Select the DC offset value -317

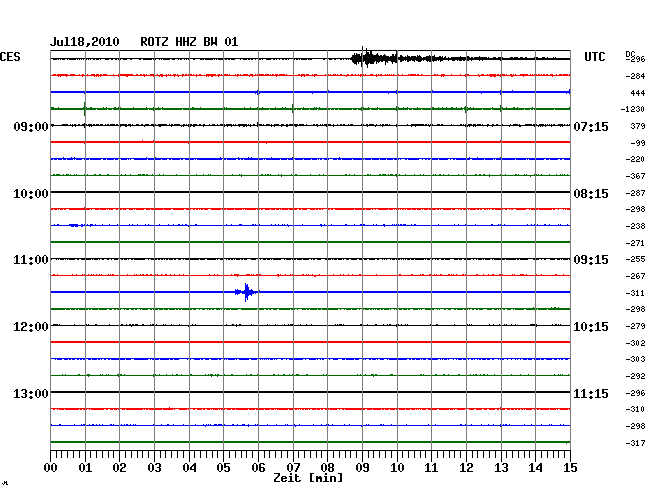635,443
